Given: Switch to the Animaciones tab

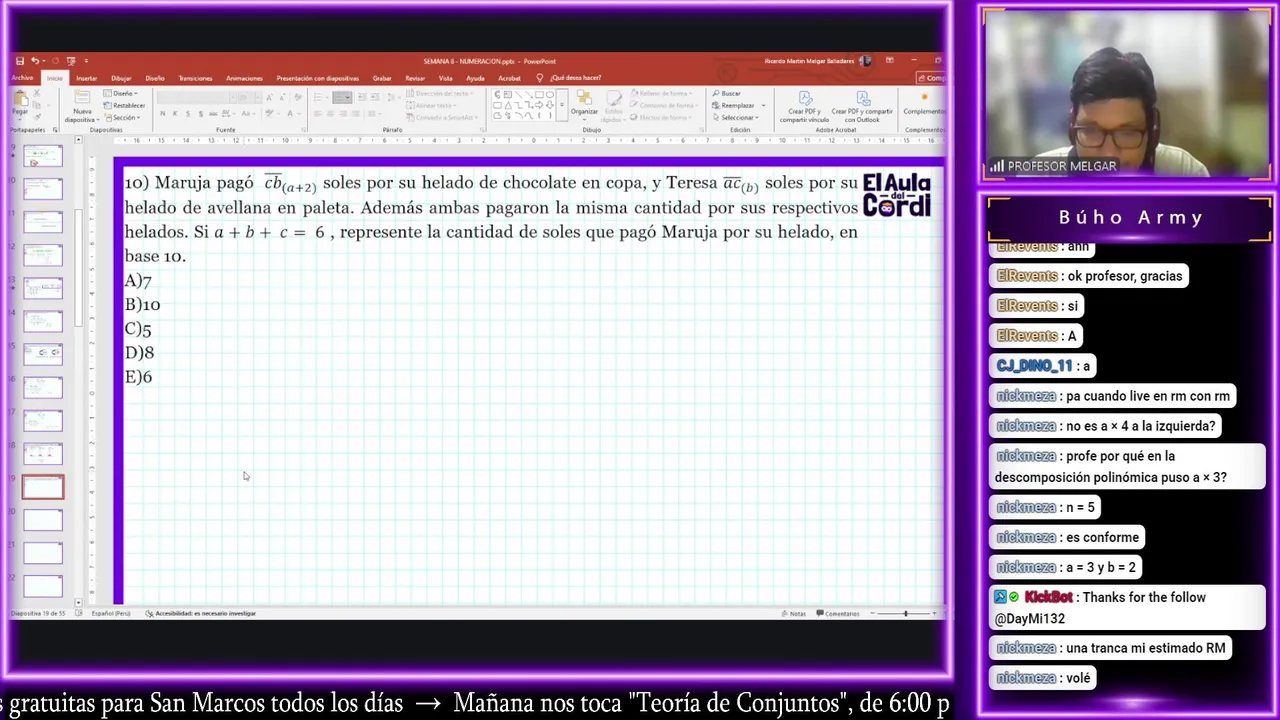Looking at the screenshot, I should click(x=244, y=78).
